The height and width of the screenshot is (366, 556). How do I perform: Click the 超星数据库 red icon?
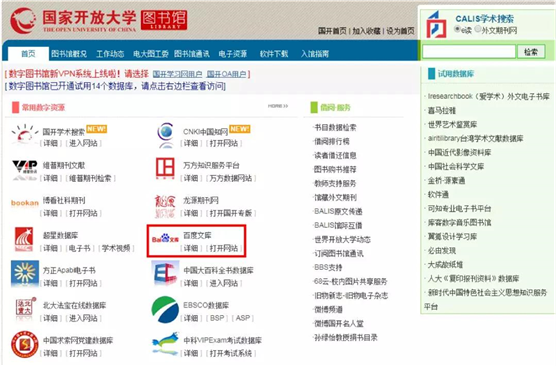point(24,239)
